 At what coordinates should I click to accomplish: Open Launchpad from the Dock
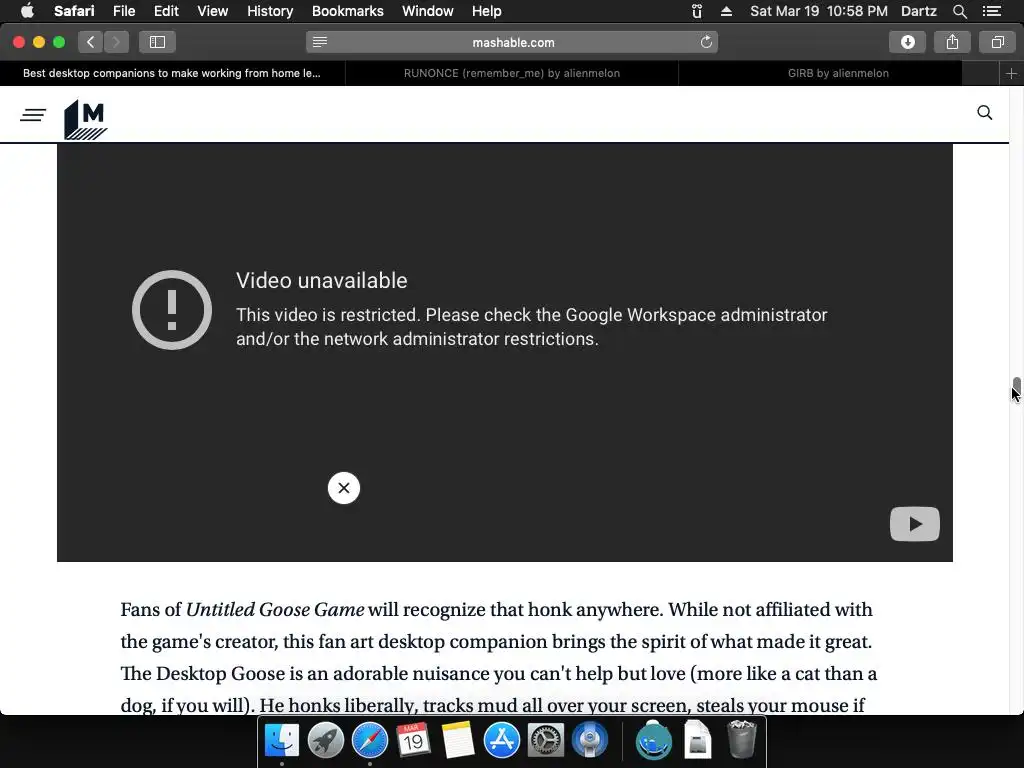pyautogui.click(x=326, y=741)
